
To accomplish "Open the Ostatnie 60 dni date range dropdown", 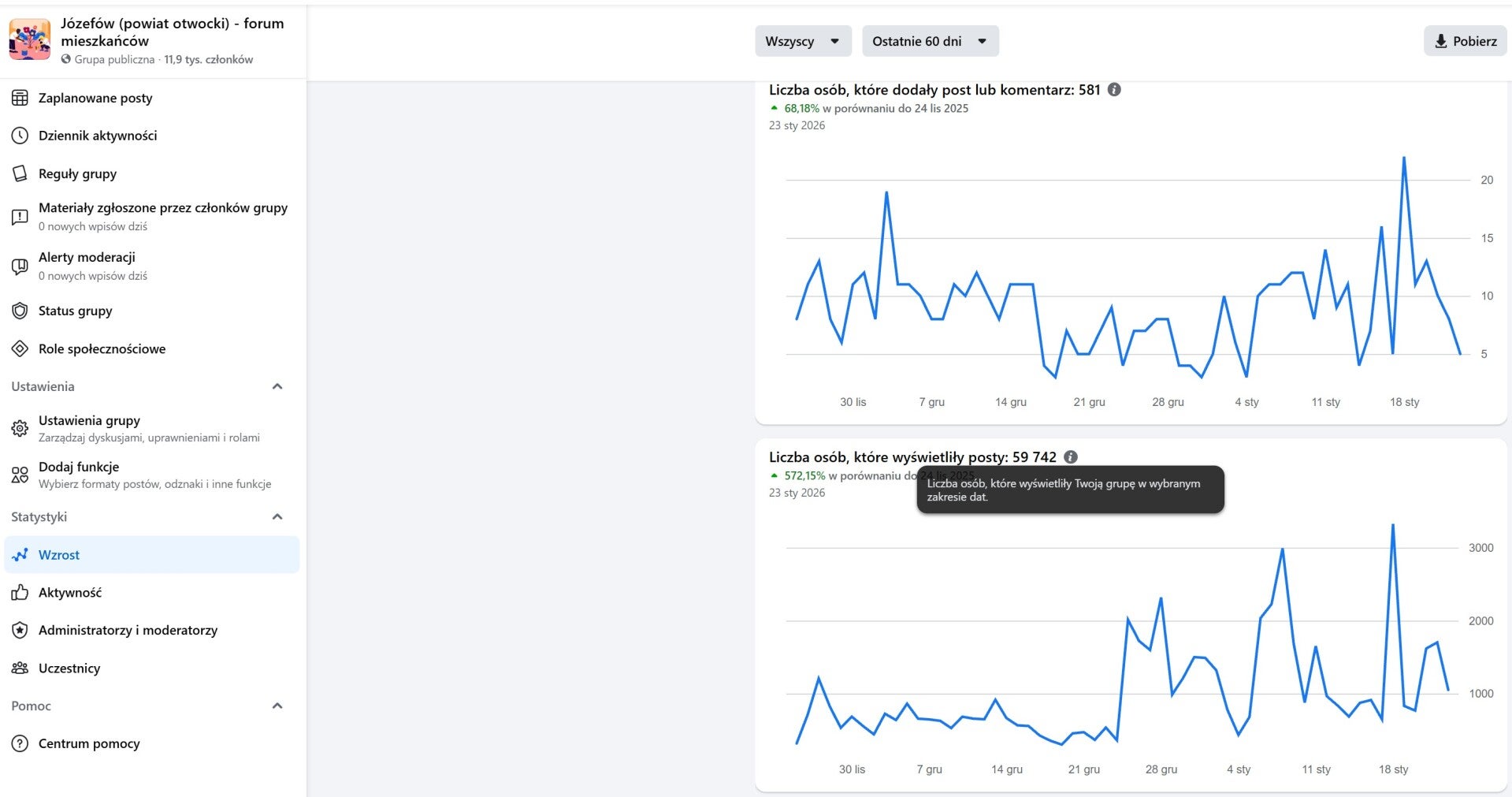I will tap(930, 41).
